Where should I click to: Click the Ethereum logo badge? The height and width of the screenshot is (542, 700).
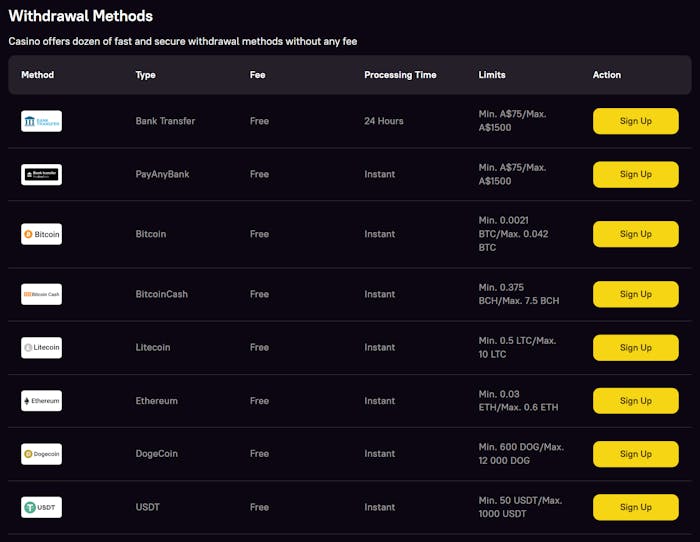point(41,401)
